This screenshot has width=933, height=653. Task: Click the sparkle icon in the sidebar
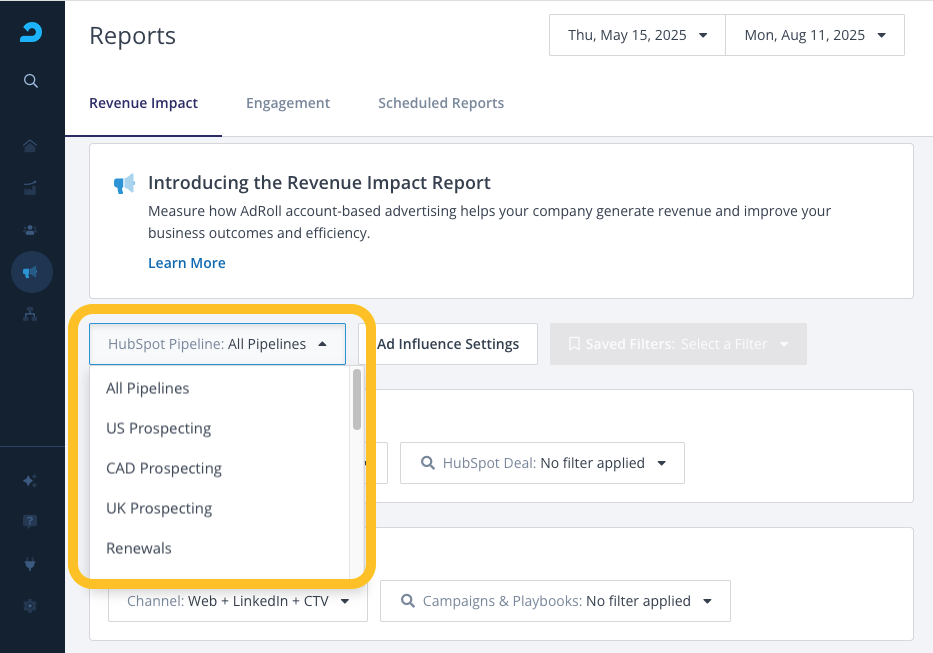coord(31,480)
